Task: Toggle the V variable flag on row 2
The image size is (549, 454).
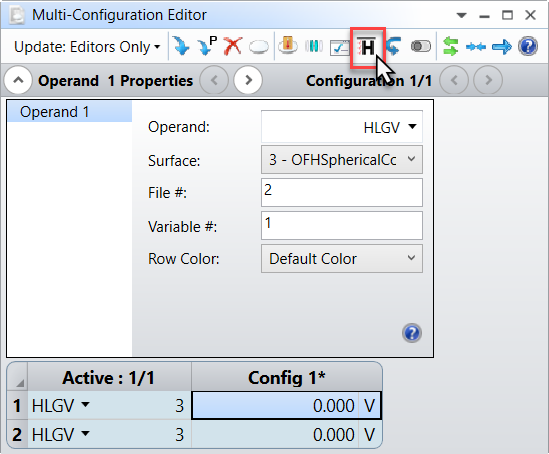Action: [370, 434]
